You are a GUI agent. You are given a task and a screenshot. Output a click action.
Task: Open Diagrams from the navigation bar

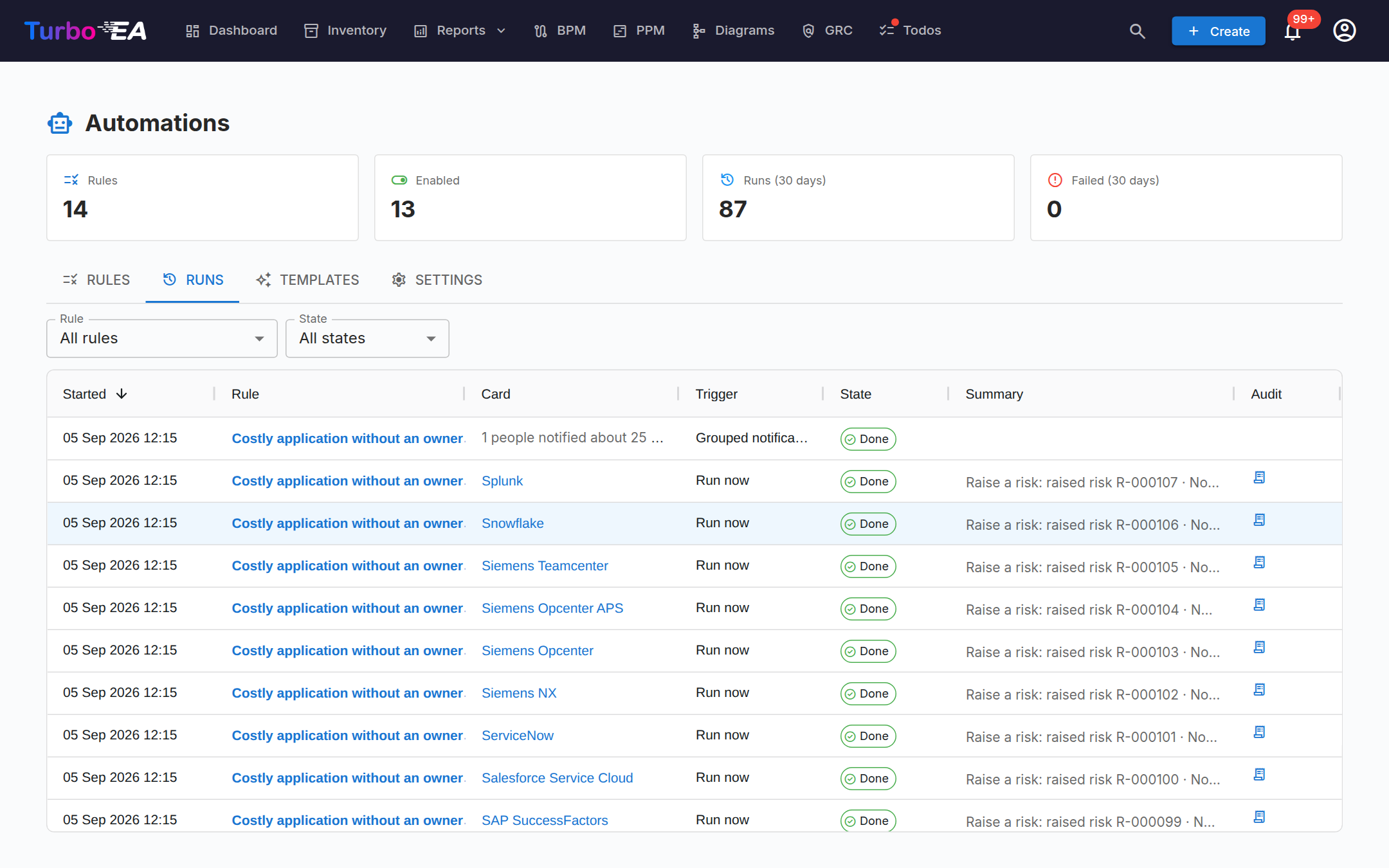[x=734, y=31]
